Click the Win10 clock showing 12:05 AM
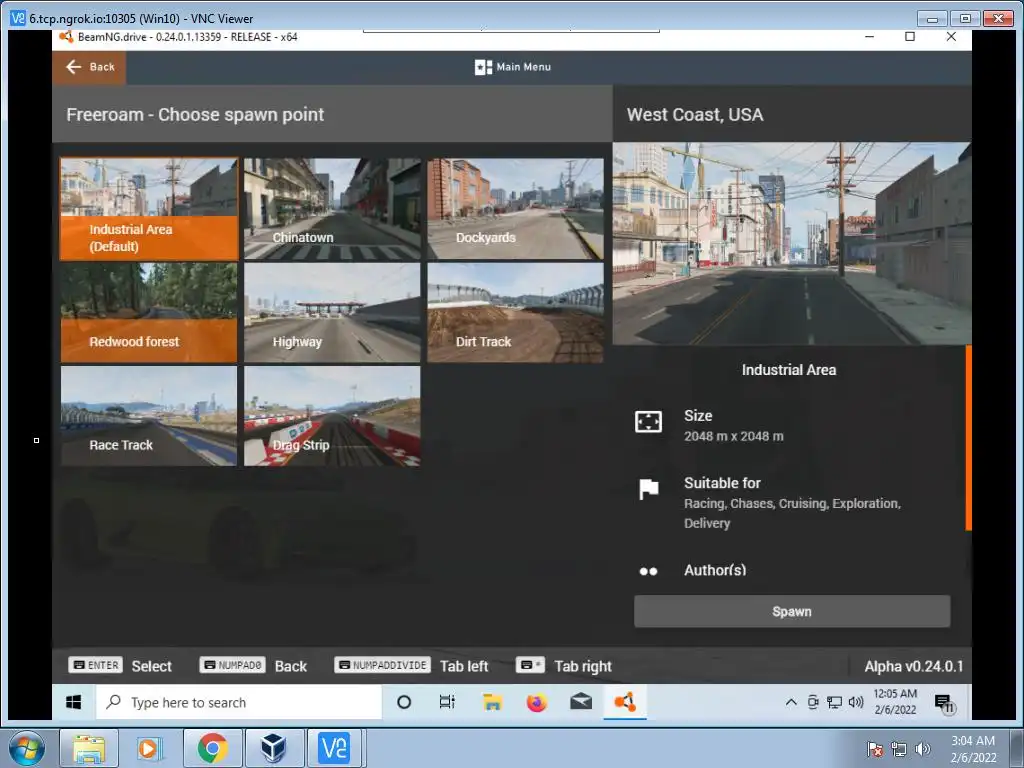1024x768 pixels. pos(895,702)
